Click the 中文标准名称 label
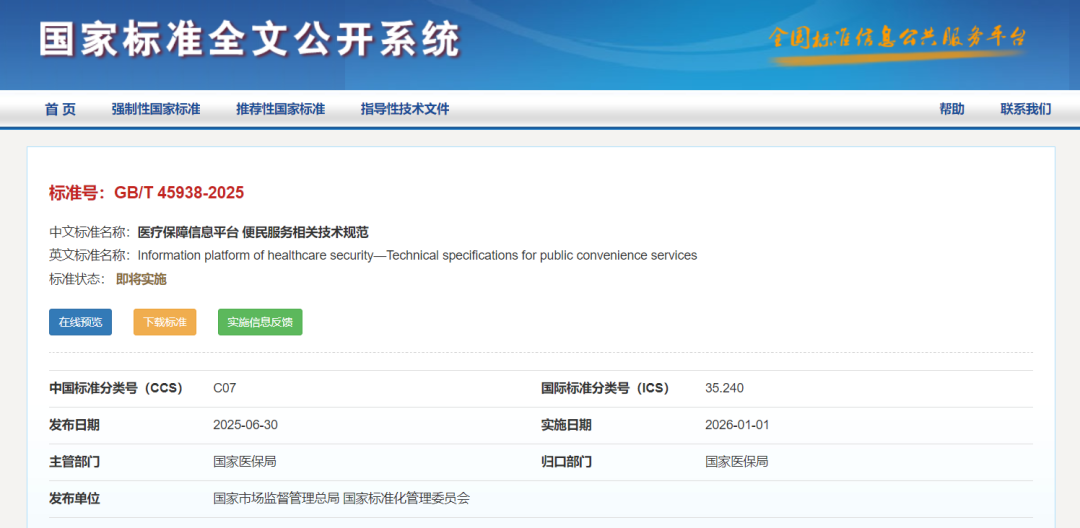The image size is (1080, 528). point(90,232)
